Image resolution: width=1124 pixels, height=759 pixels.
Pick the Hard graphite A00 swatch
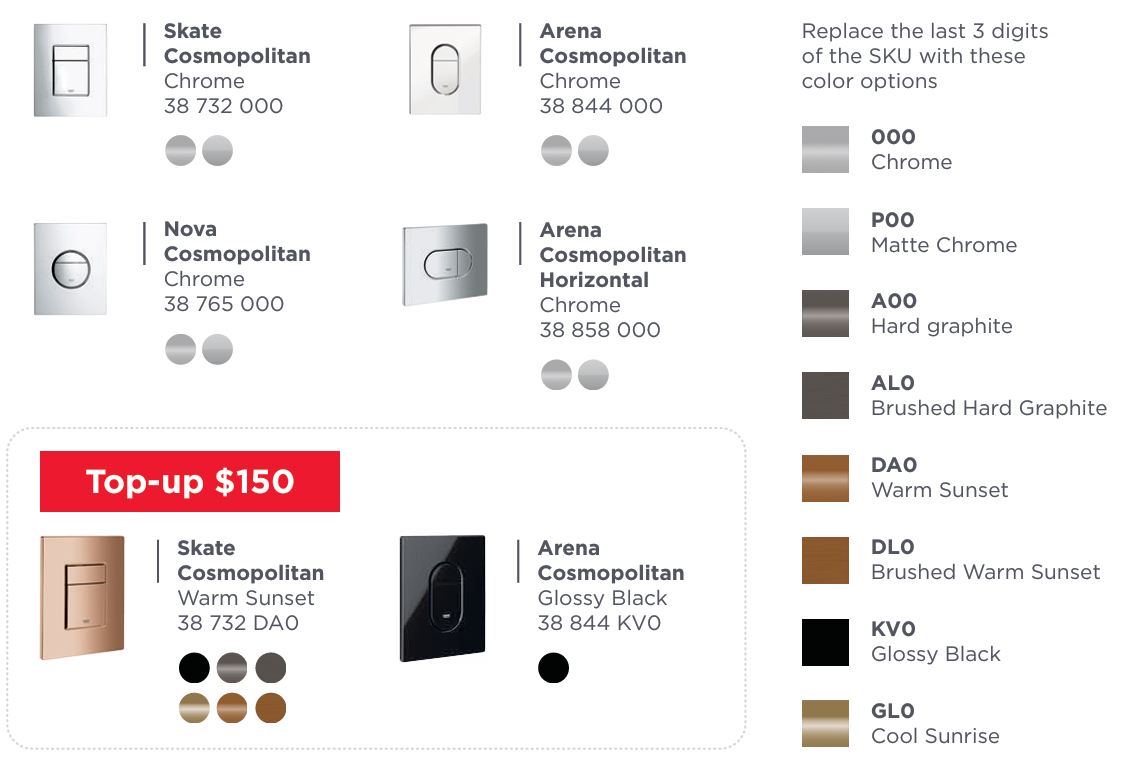[825, 314]
